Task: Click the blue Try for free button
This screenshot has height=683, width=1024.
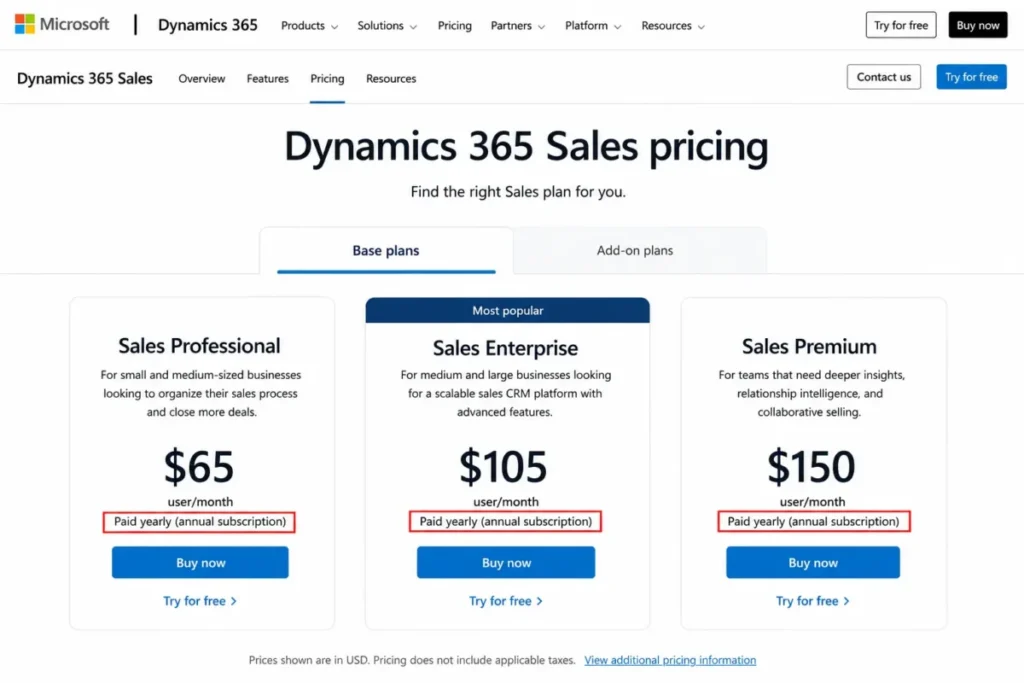Action: click(x=971, y=76)
